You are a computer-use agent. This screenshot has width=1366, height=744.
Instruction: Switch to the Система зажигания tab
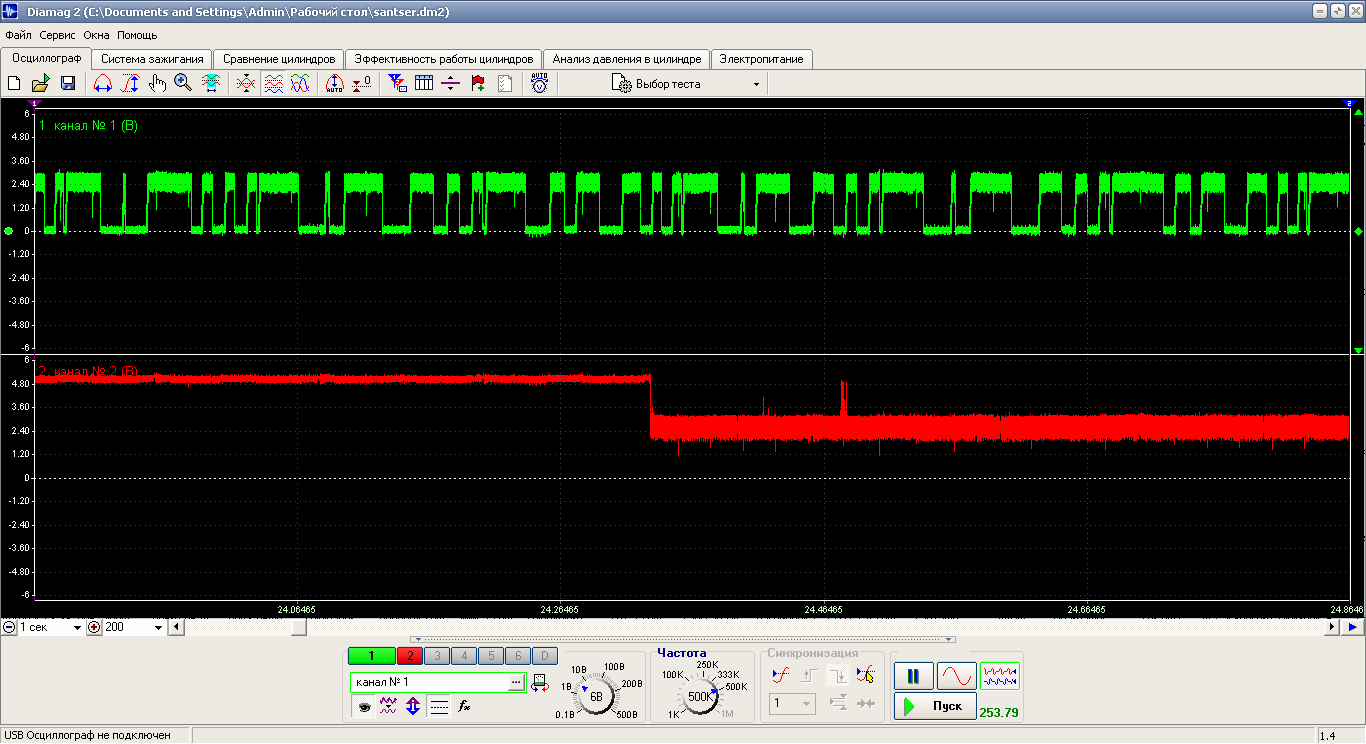(x=152, y=59)
